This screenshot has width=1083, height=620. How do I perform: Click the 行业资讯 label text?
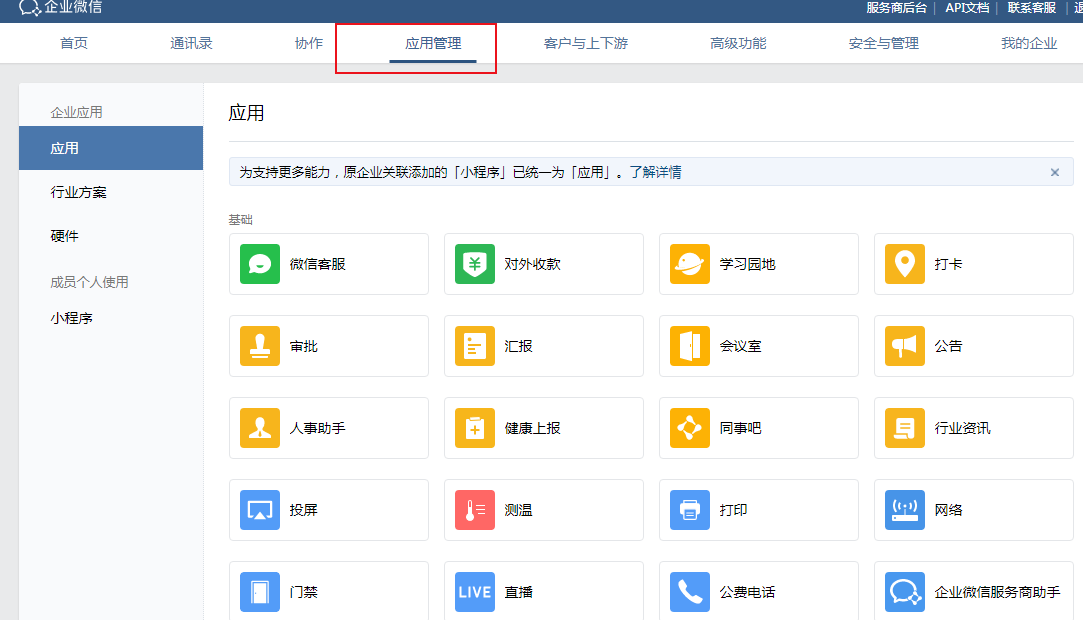click(x=962, y=428)
